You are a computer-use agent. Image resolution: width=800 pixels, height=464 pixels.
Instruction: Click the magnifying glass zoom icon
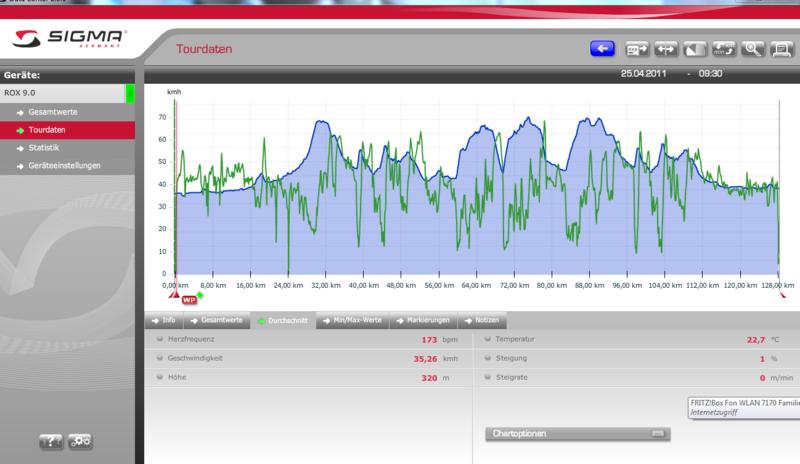click(752, 48)
